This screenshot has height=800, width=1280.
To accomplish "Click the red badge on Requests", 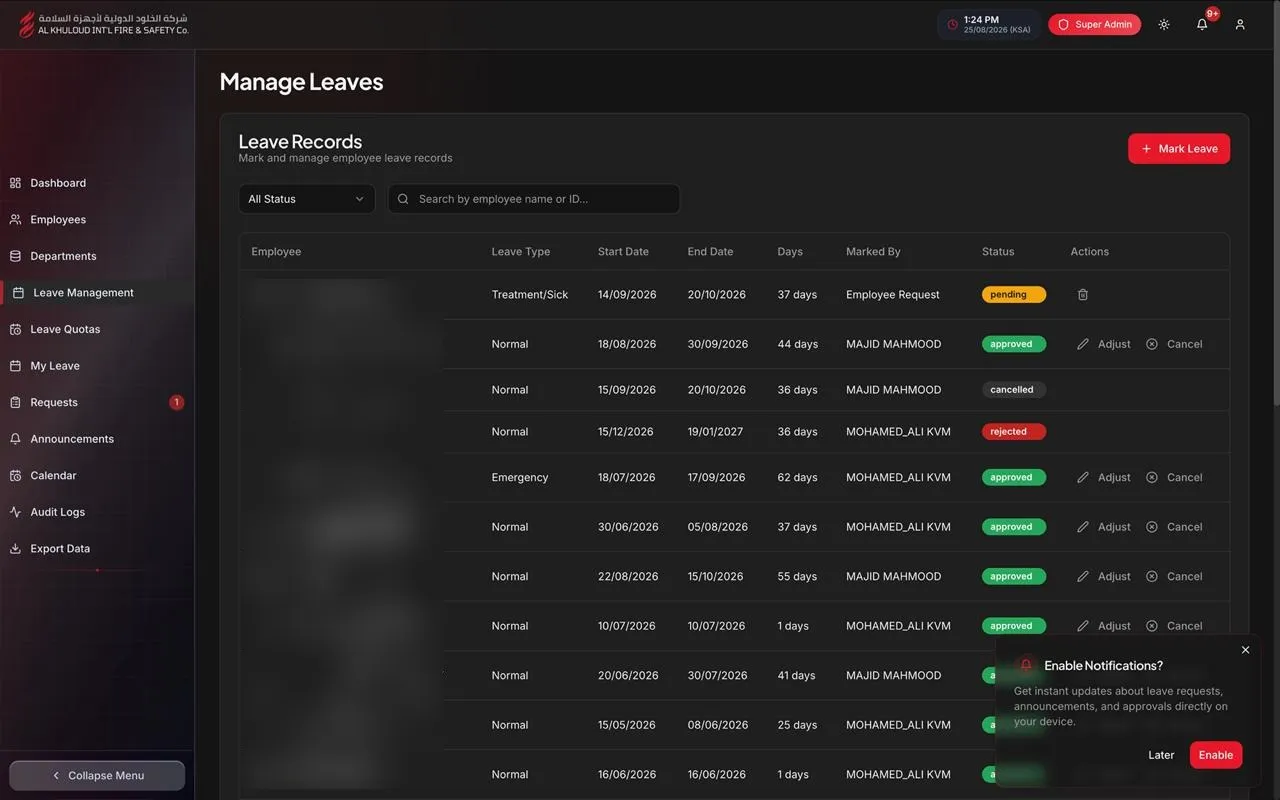I will pyautogui.click(x=176, y=402).
